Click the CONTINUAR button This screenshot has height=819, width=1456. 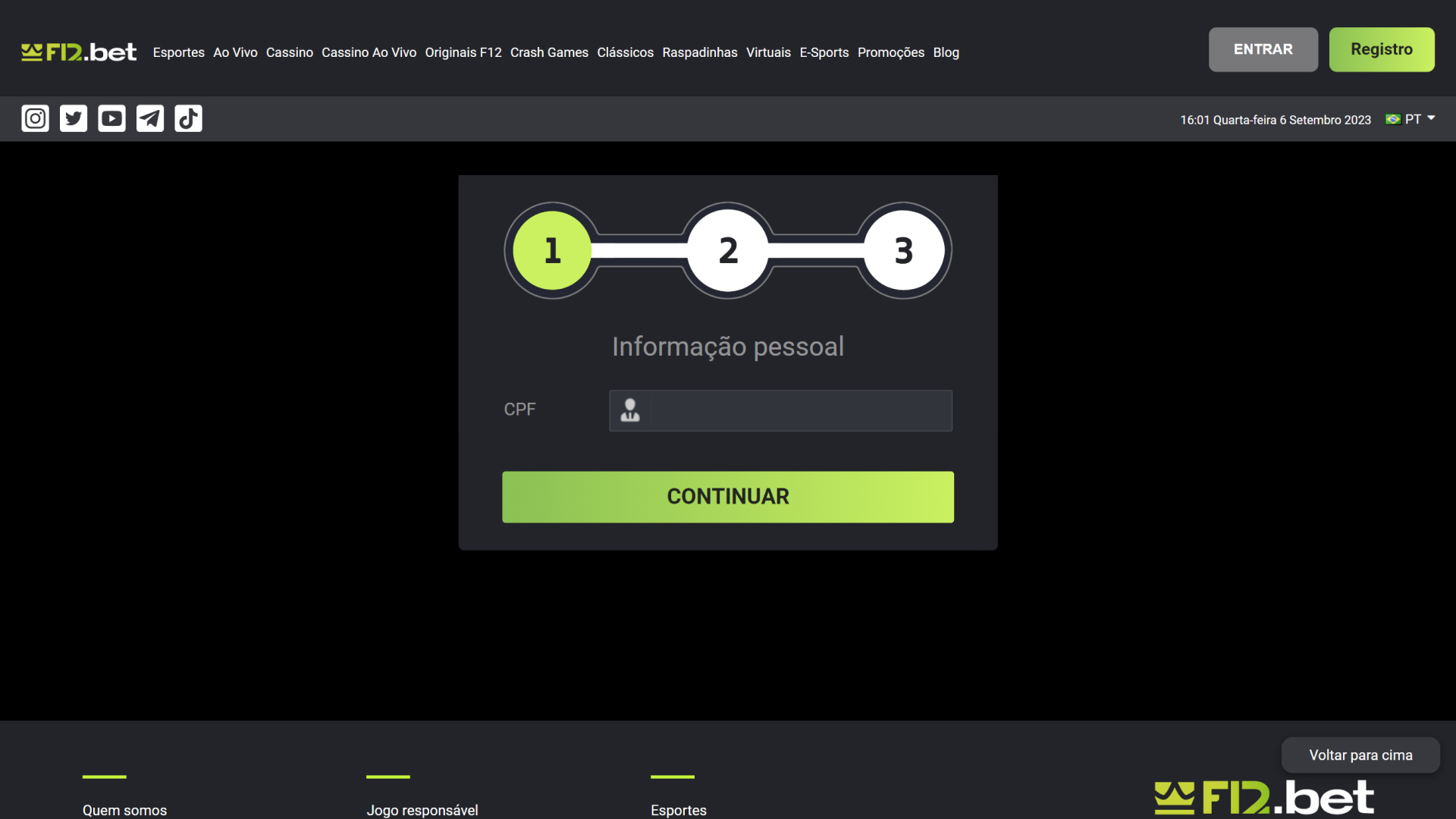728,497
